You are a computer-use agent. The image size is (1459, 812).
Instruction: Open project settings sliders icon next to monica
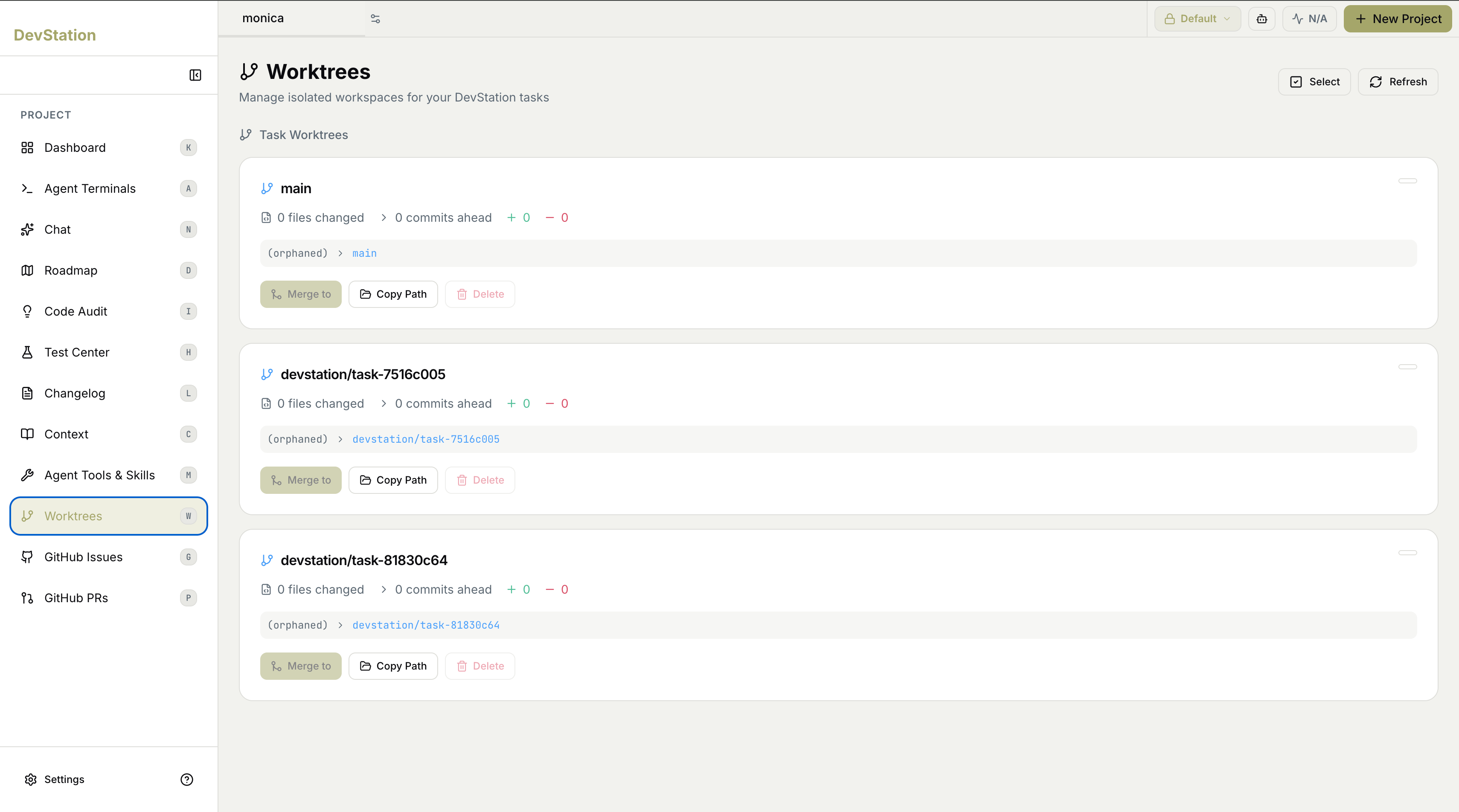tap(375, 19)
